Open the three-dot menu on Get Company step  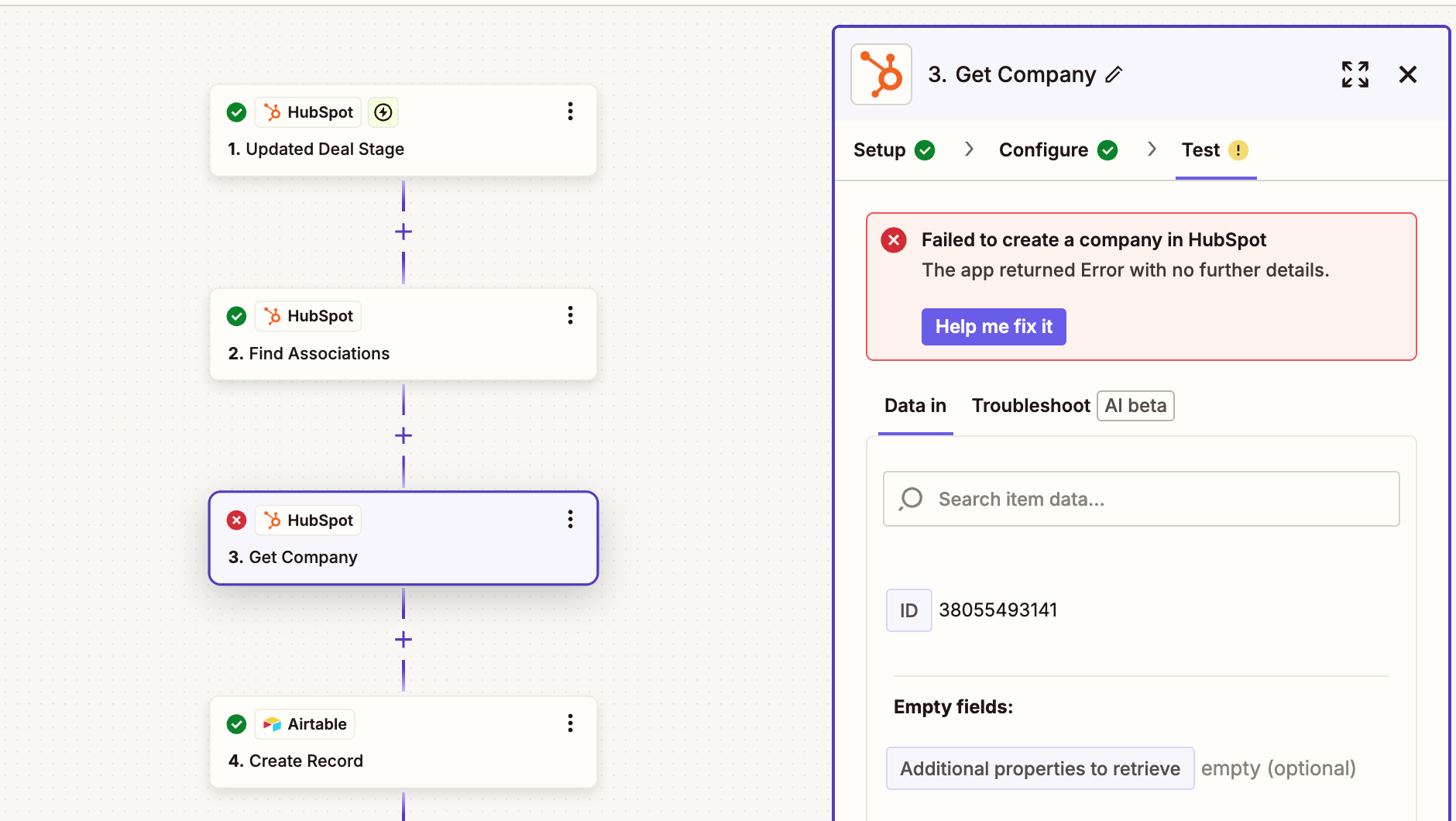click(570, 519)
